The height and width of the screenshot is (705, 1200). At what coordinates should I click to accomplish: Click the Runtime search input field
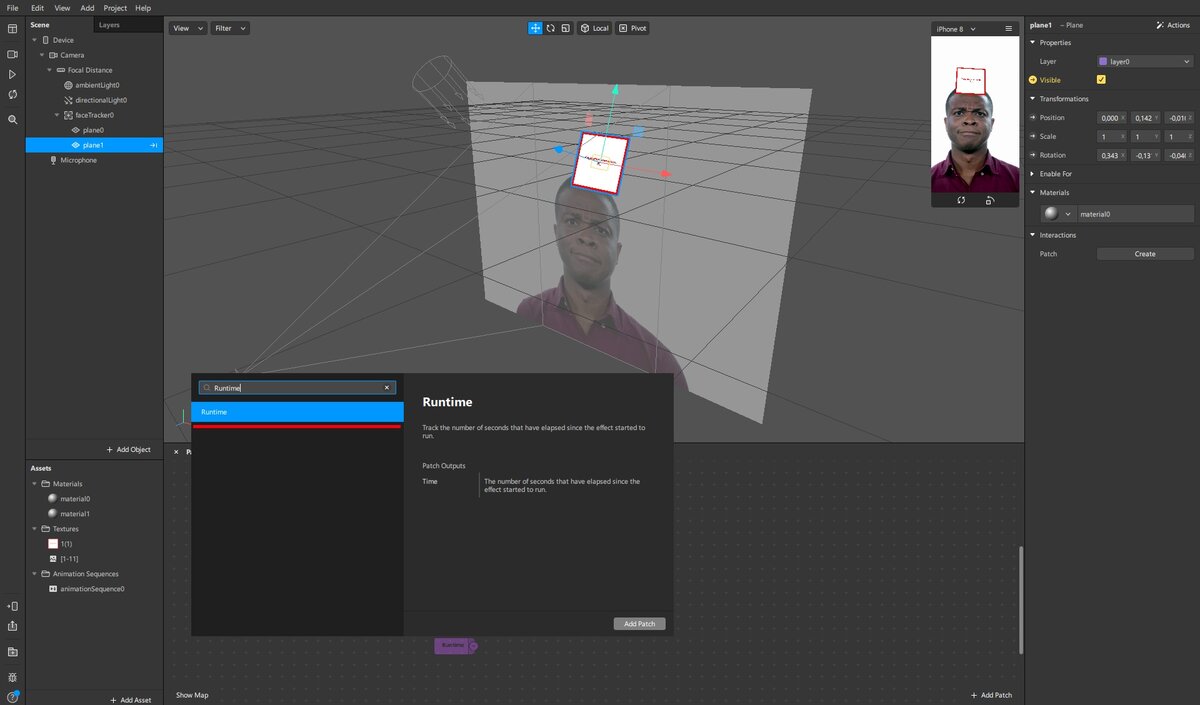297,387
